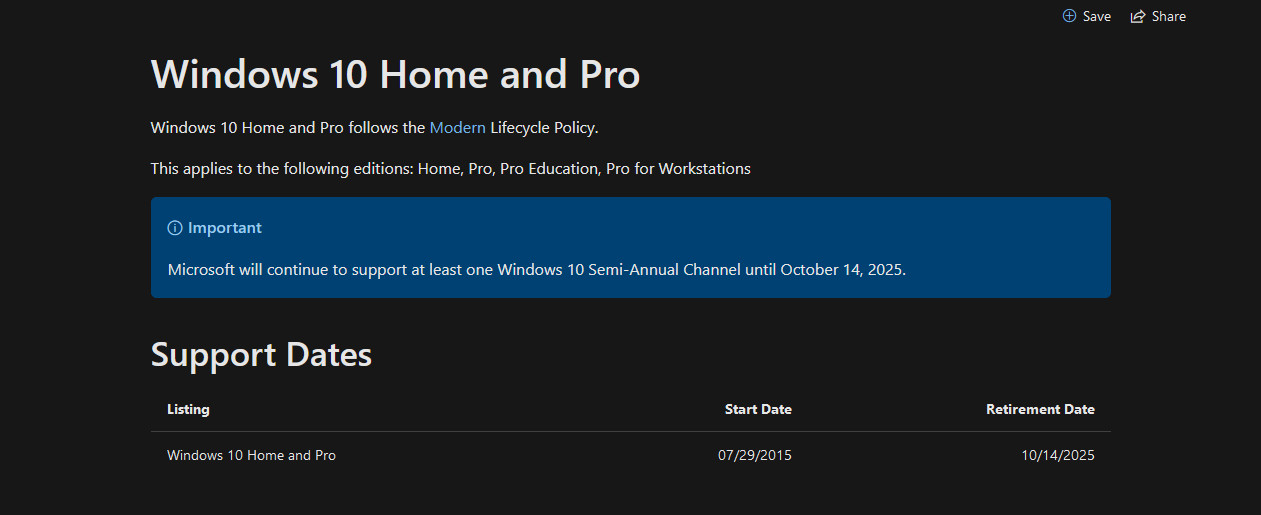Screen dimensions: 1261x515
Task: Click the info icon beside Important
Action: point(175,228)
